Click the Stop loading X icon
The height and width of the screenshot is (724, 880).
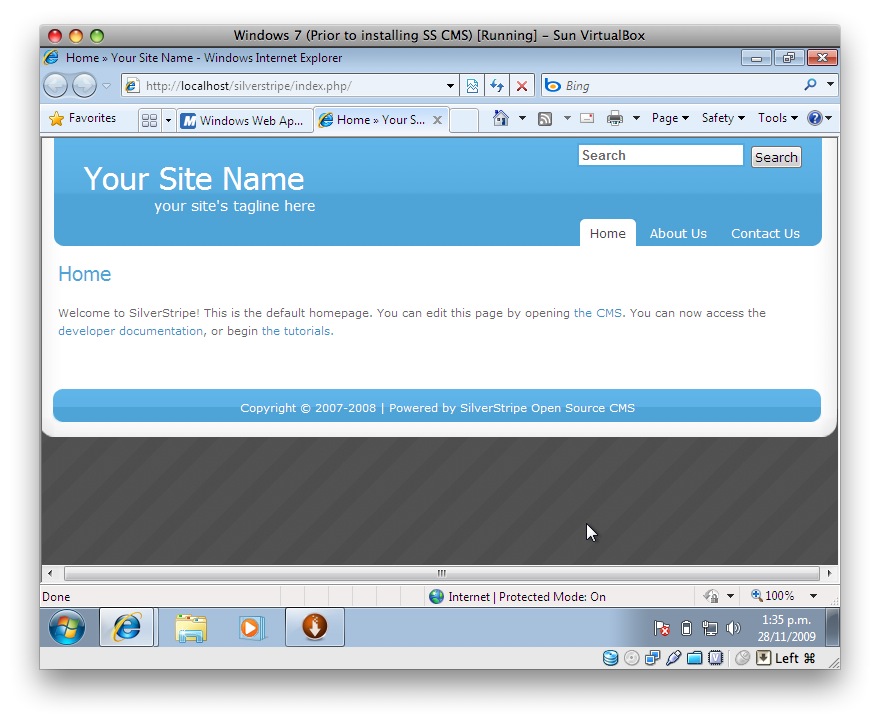point(522,86)
